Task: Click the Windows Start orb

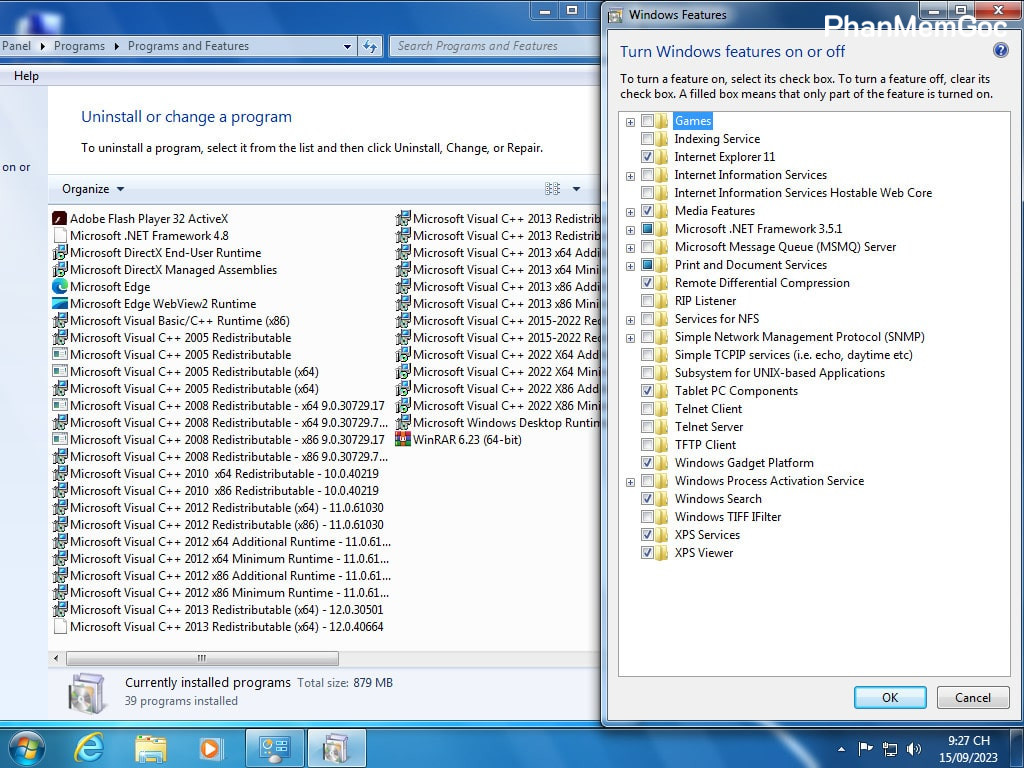Action: pyautogui.click(x=26, y=747)
